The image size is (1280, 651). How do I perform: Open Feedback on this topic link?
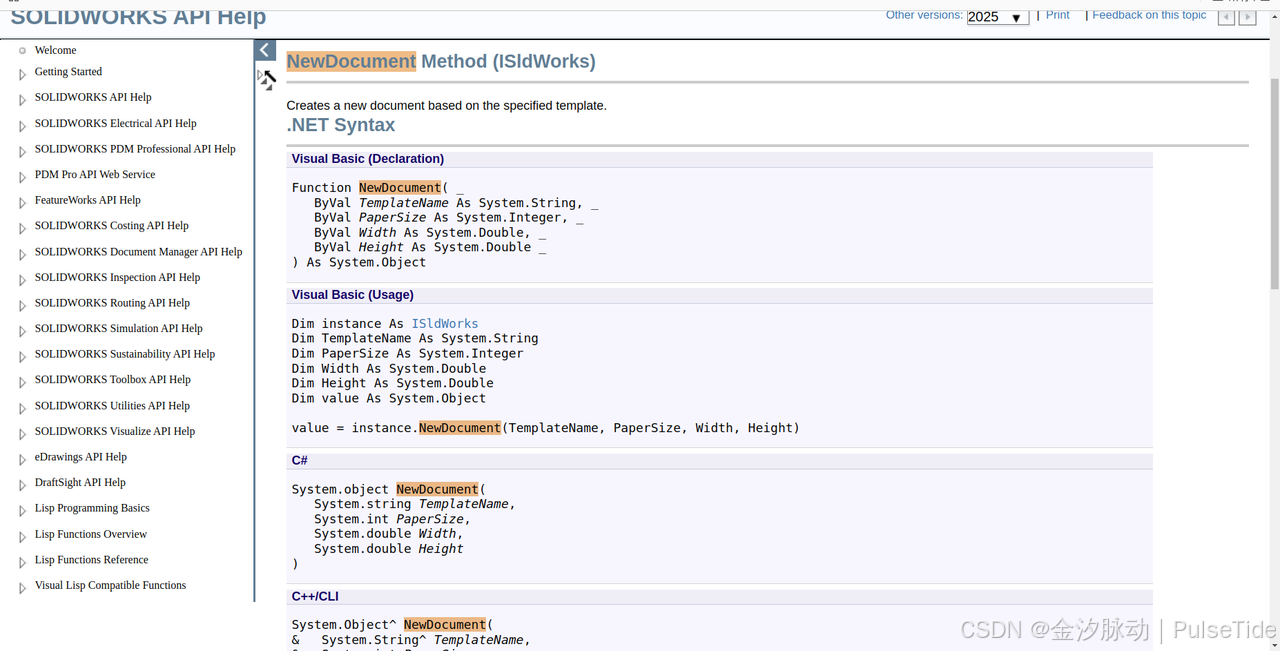[1149, 15]
